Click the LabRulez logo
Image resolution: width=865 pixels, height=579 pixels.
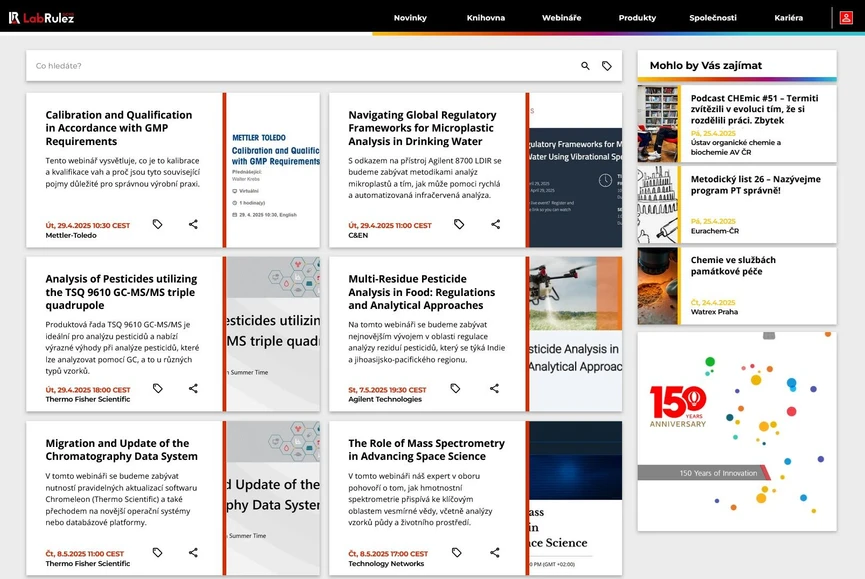pos(41,18)
